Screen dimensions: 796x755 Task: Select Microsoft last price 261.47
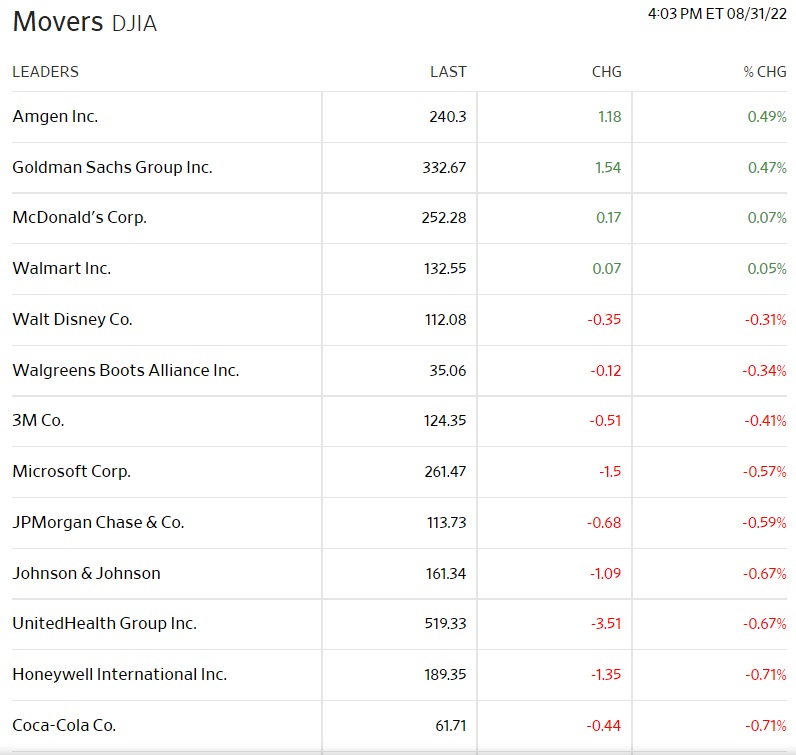(445, 471)
